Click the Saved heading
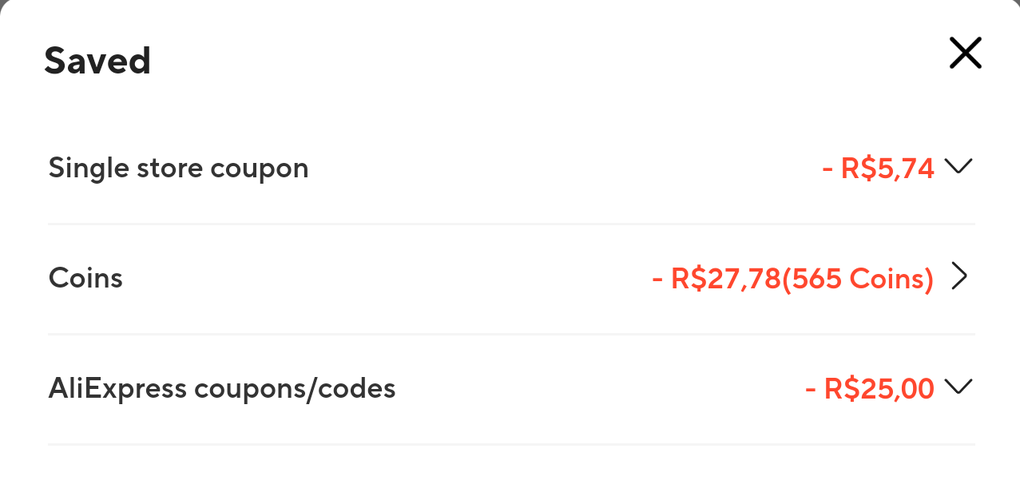 97,61
